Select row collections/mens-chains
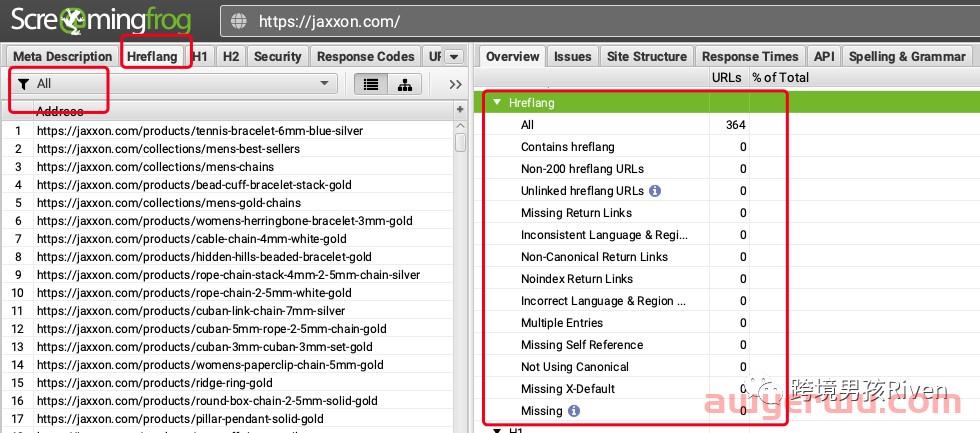Viewport: 980px width, 433px height. pos(228,167)
